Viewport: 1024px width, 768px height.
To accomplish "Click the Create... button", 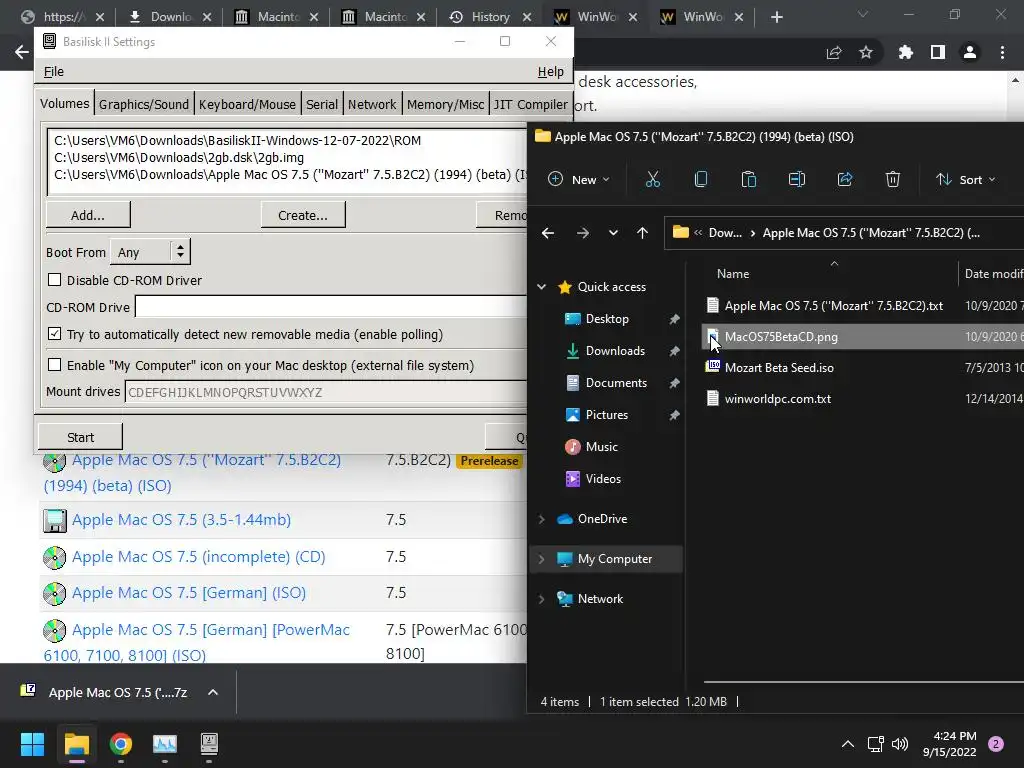I will point(303,215).
